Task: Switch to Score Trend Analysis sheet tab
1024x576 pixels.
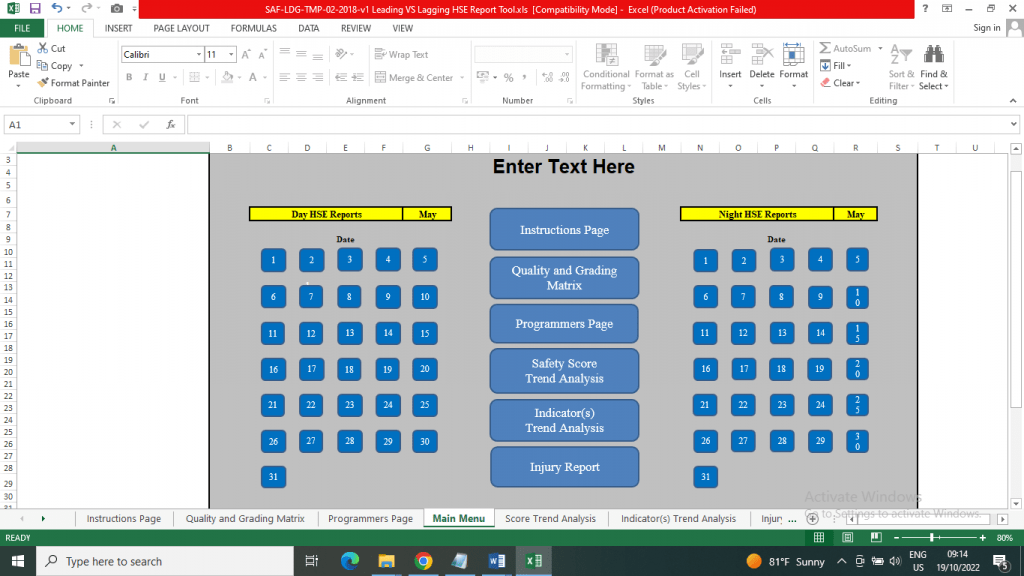Action: point(550,519)
